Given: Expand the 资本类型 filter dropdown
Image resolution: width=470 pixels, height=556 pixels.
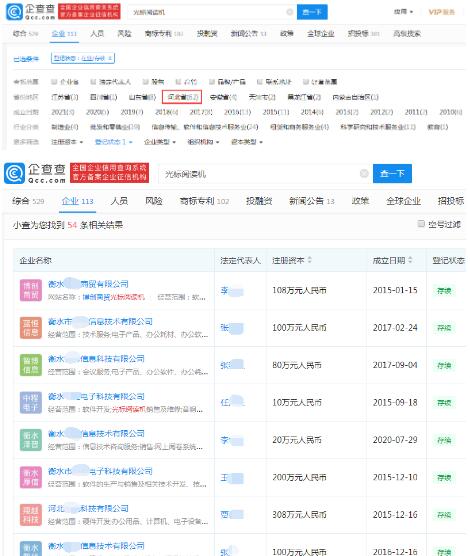Looking at the screenshot, I should click(x=247, y=142).
